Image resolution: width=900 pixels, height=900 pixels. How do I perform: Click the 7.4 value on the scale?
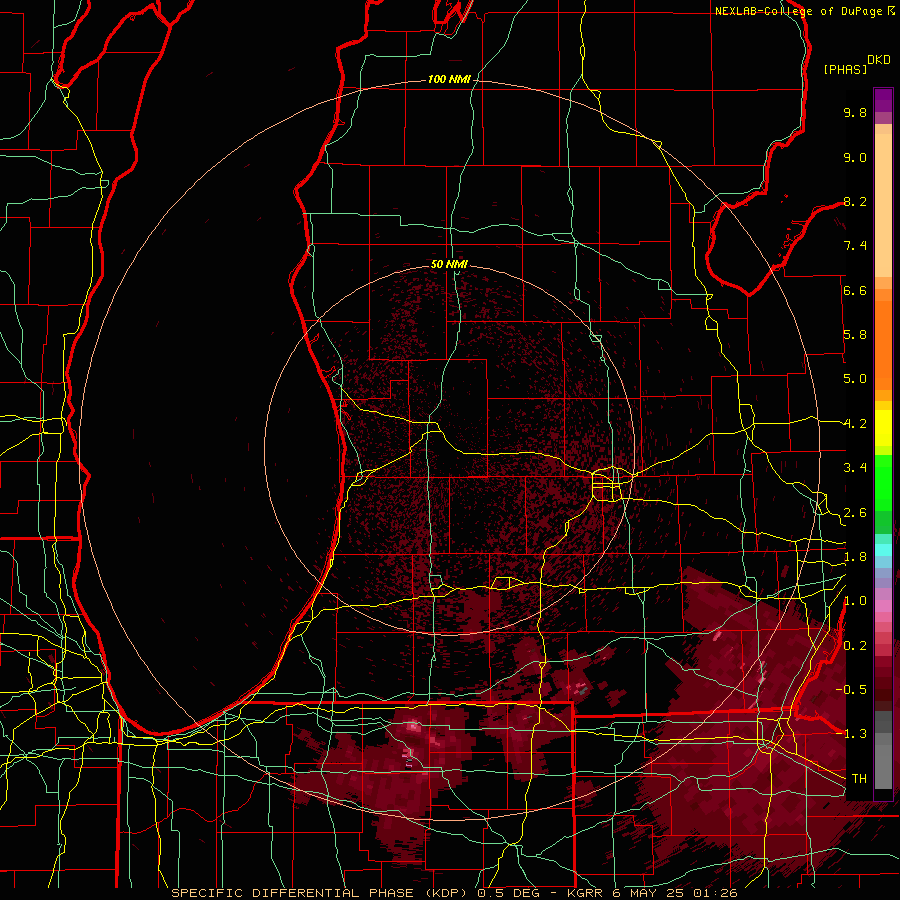855,246
